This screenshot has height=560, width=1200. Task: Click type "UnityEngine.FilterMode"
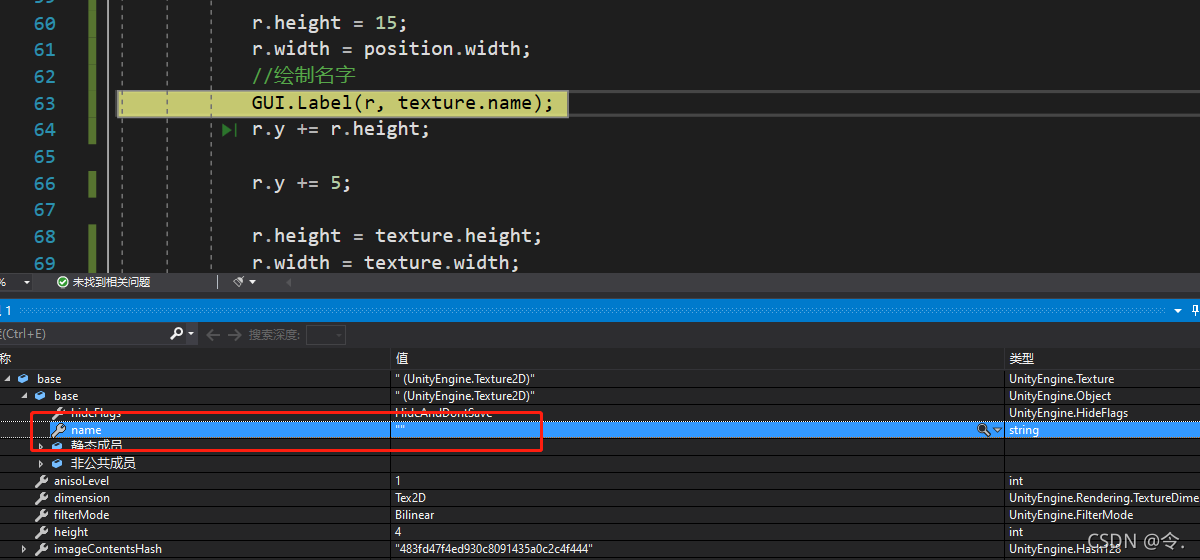tap(1071, 515)
